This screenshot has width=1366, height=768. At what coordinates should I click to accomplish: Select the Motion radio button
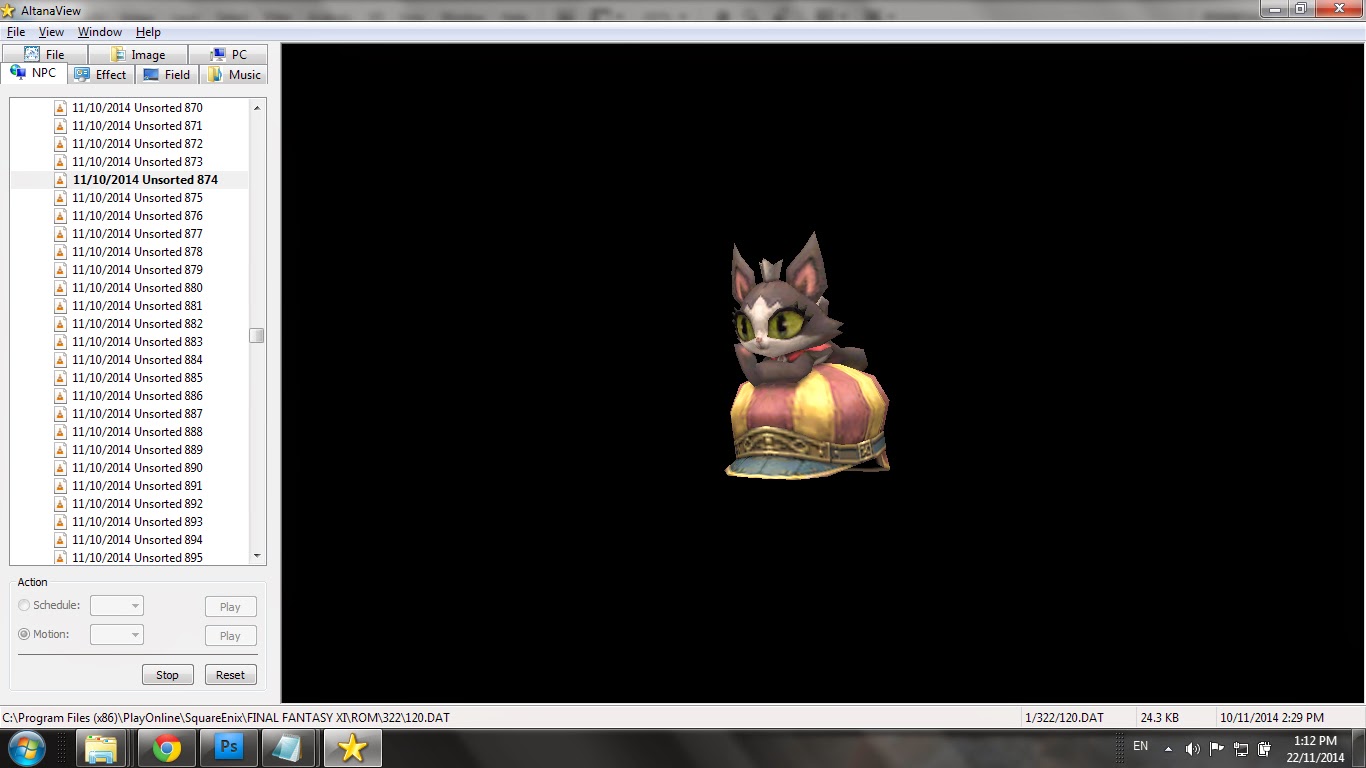[x=24, y=634]
